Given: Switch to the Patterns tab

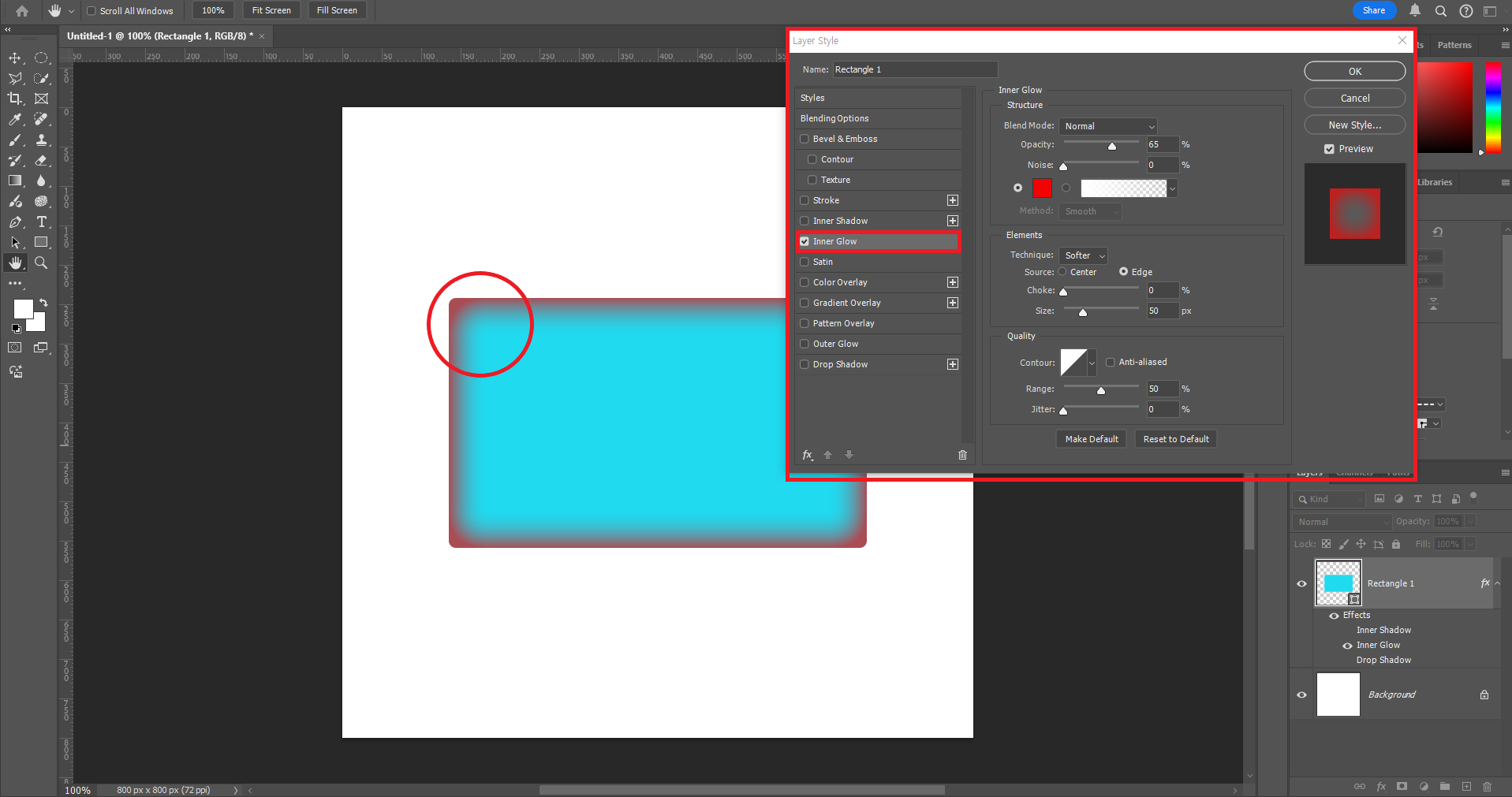Looking at the screenshot, I should tap(1454, 45).
